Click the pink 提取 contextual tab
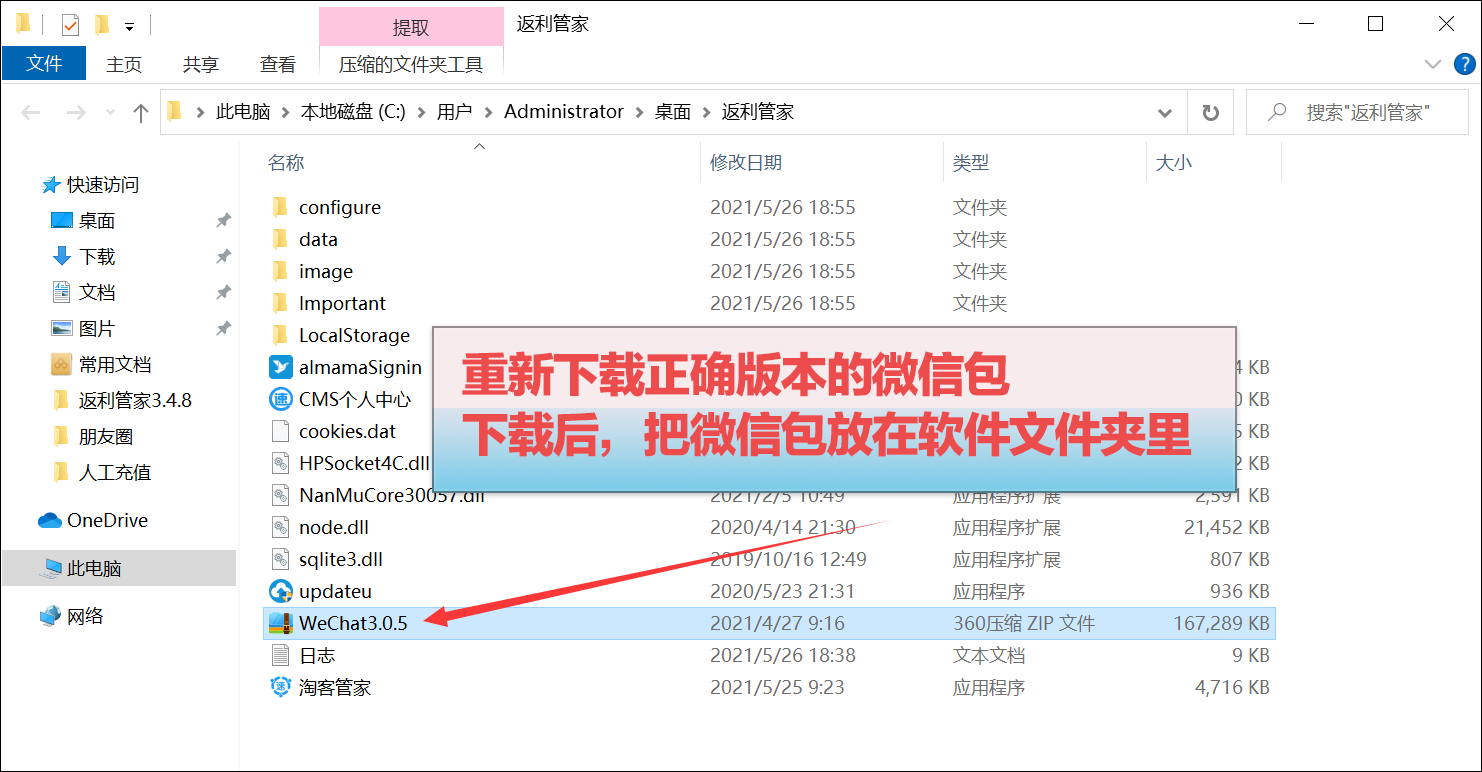Screen dimensions: 1482x772 [x=411, y=27]
